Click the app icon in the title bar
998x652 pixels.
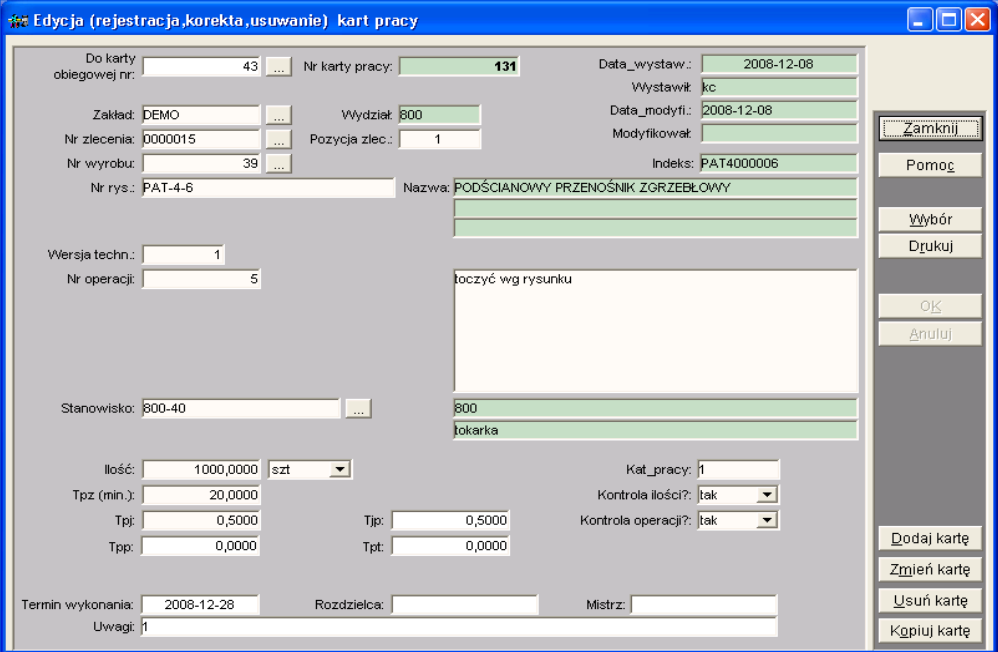click(17, 20)
